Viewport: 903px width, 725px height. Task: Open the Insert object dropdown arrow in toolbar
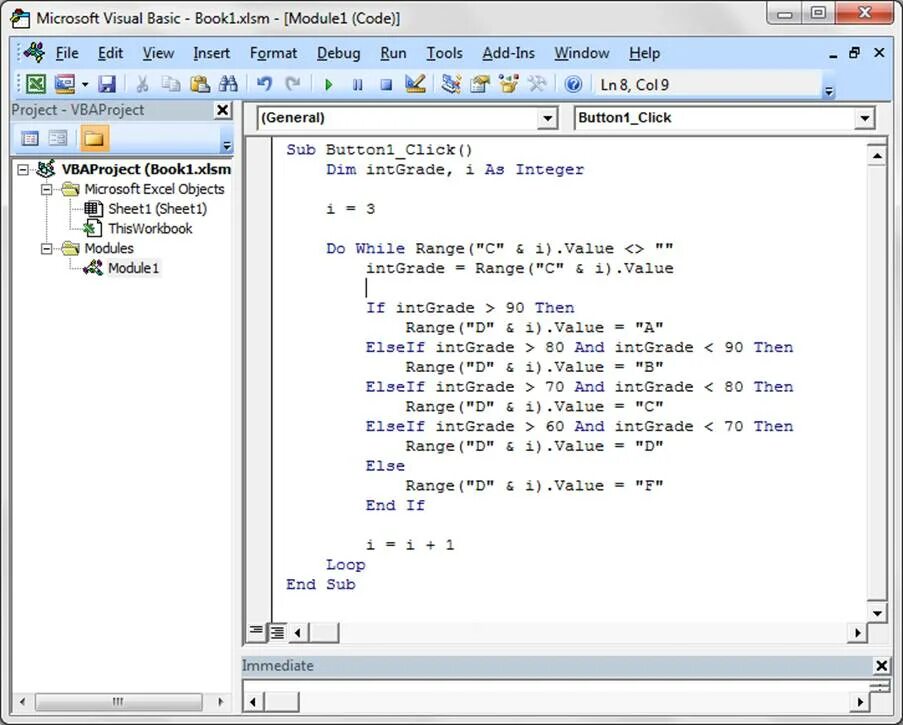point(85,85)
